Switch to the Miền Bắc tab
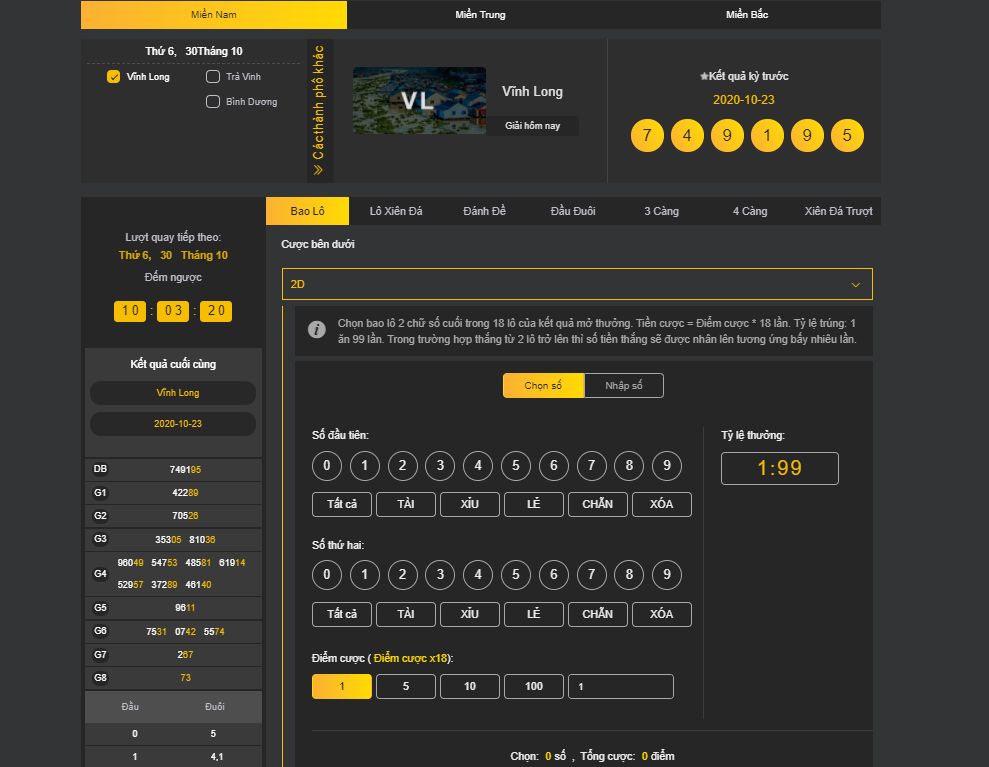Image resolution: width=989 pixels, height=767 pixels. pyautogui.click(x=746, y=15)
